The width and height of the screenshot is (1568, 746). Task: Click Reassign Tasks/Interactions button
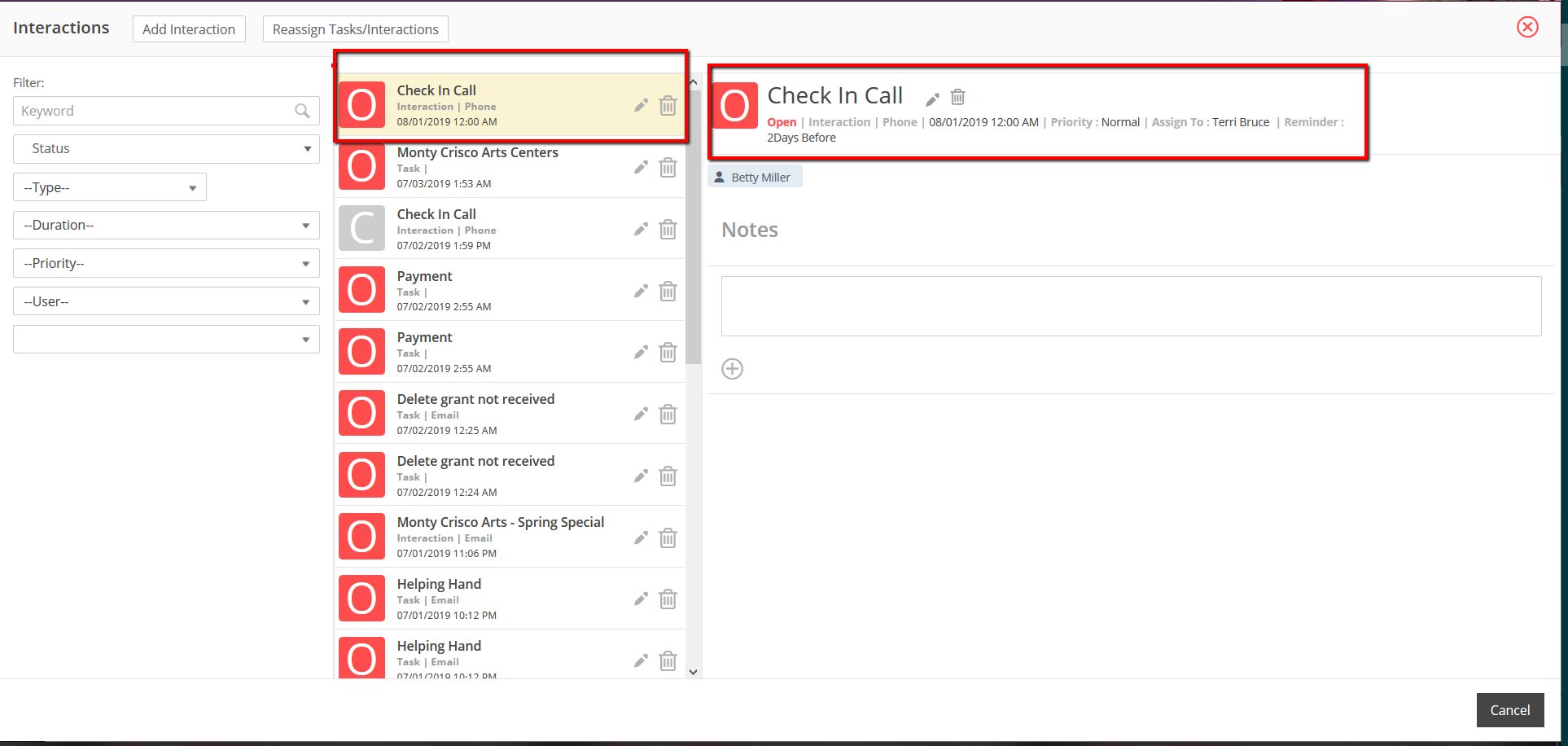[356, 29]
